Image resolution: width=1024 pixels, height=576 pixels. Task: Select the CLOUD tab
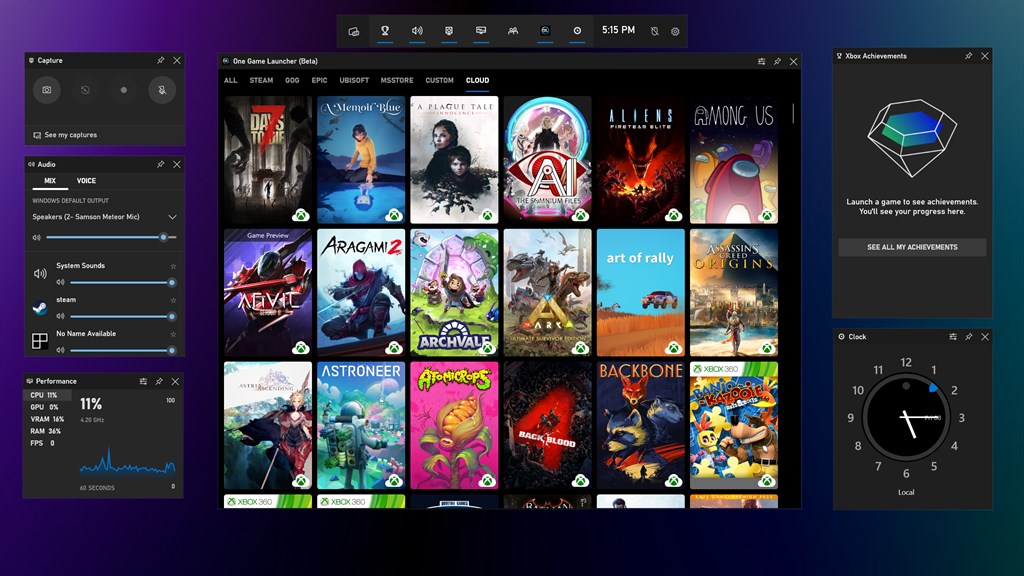click(477, 80)
